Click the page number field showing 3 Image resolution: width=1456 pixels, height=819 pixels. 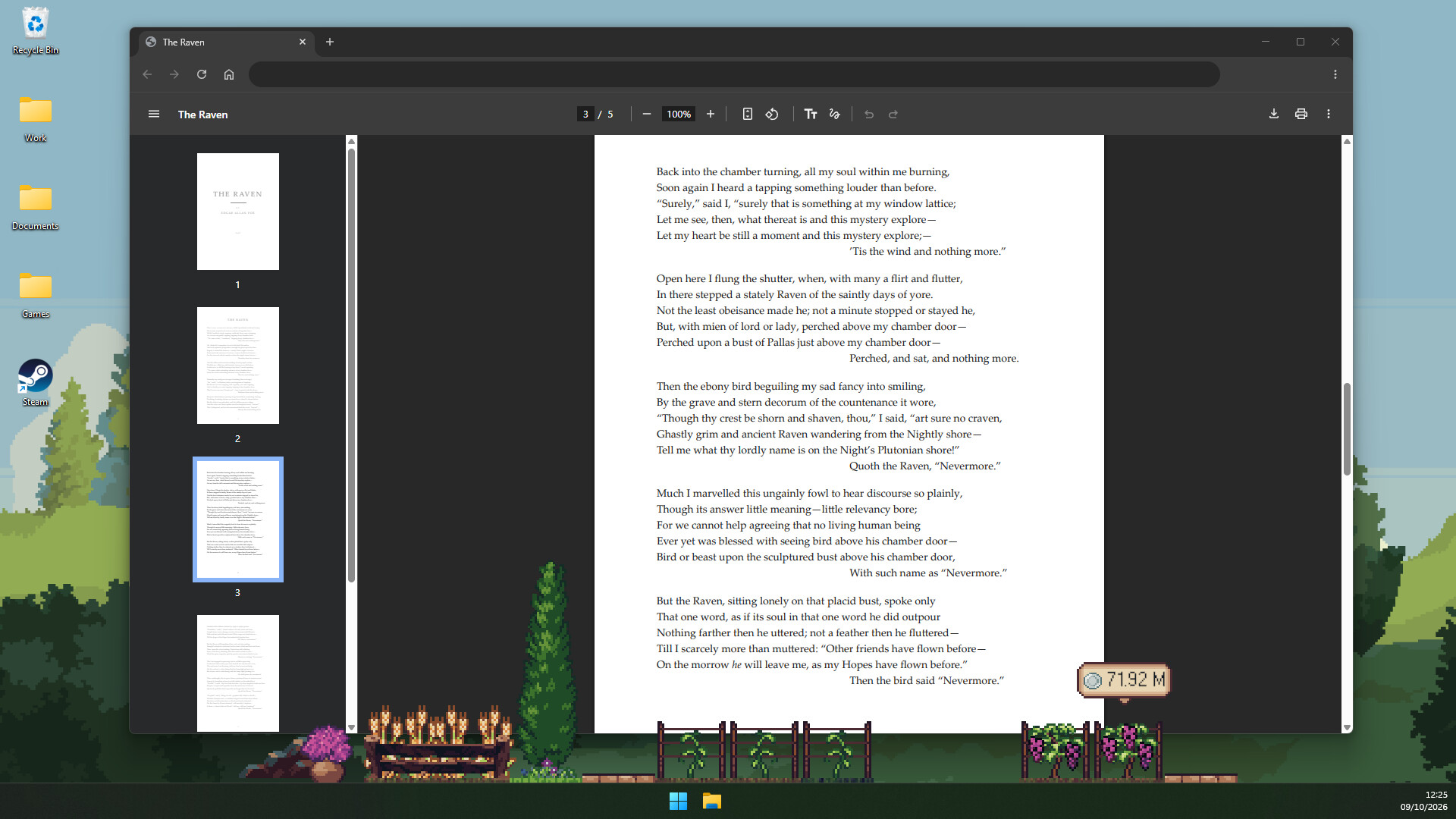click(585, 115)
